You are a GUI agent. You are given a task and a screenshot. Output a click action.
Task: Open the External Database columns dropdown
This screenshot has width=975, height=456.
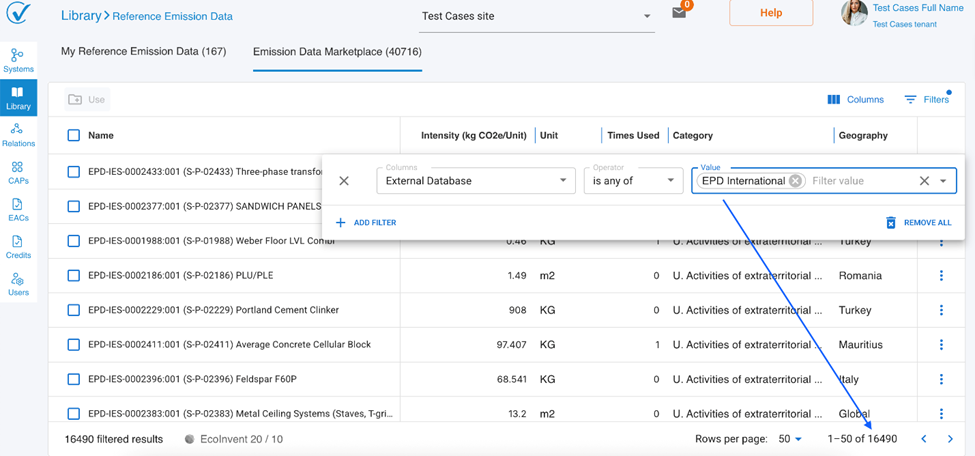[475, 181]
